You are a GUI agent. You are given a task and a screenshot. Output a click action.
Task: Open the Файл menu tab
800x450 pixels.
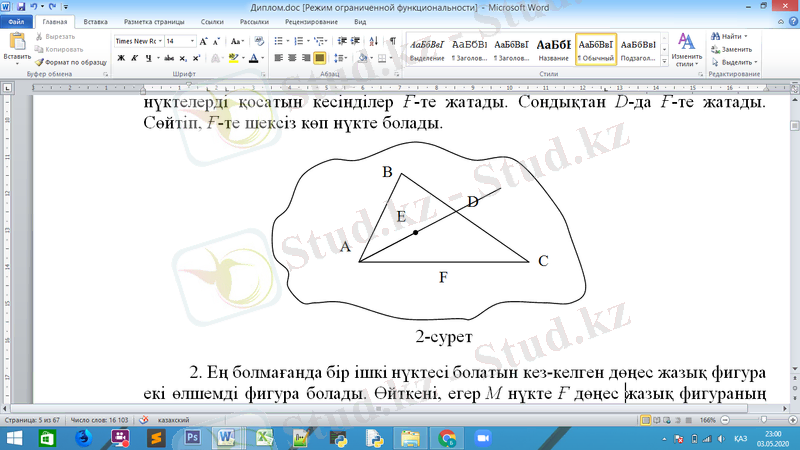pyautogui.click(x=17, y=20)
